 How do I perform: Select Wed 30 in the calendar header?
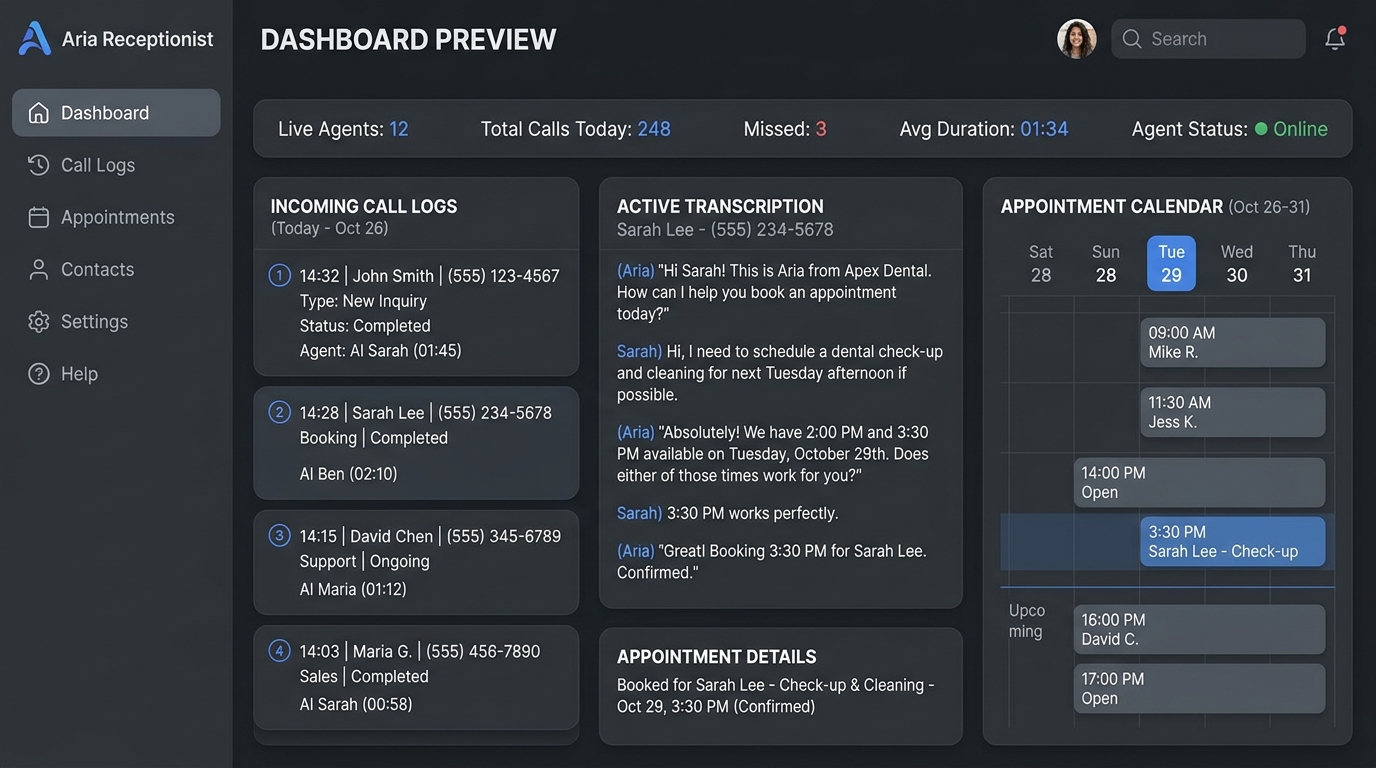click(x=1237, y=264)
